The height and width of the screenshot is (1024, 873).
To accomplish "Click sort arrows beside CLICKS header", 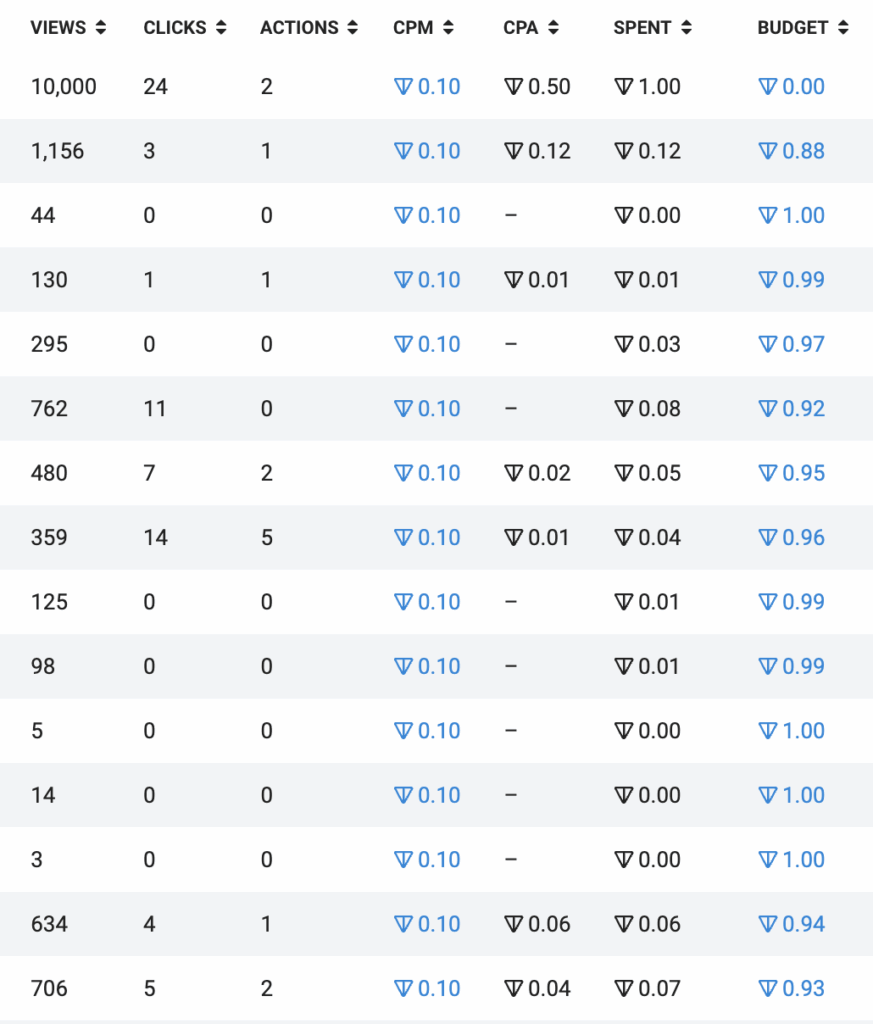I will pos(221,28).
